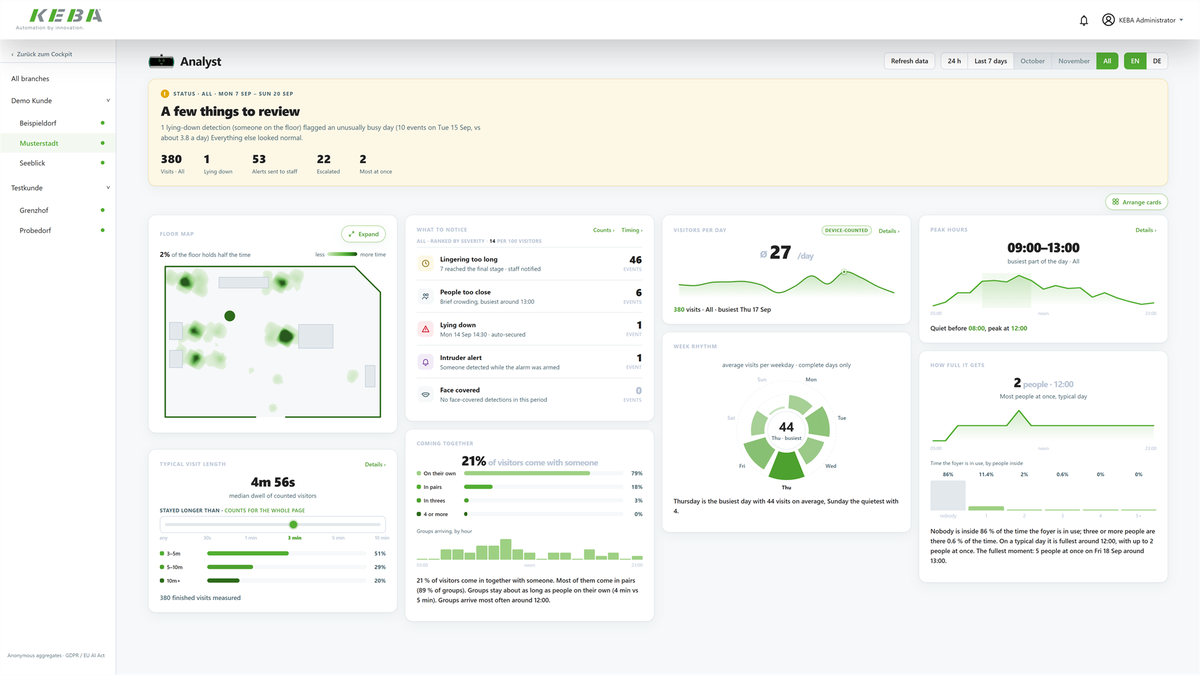Click the 380 Visits All stat

(x=172, y=164)
